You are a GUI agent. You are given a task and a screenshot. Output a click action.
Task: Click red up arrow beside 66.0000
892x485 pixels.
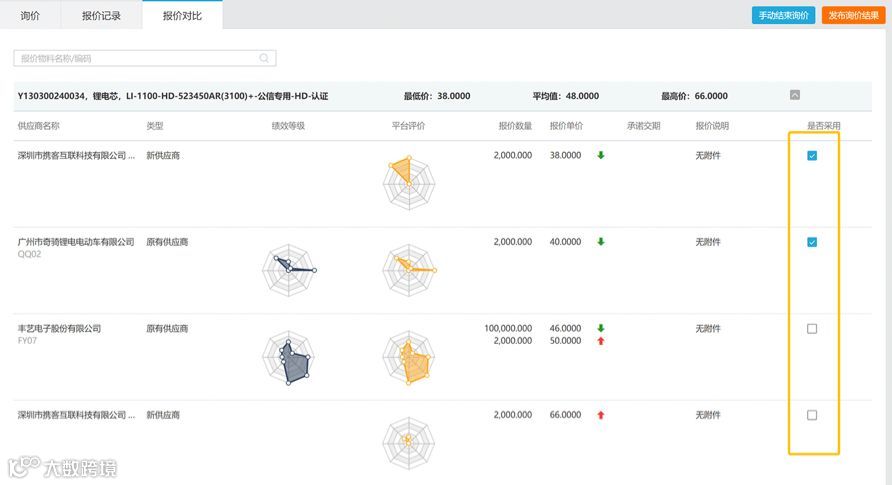[601, 415]
